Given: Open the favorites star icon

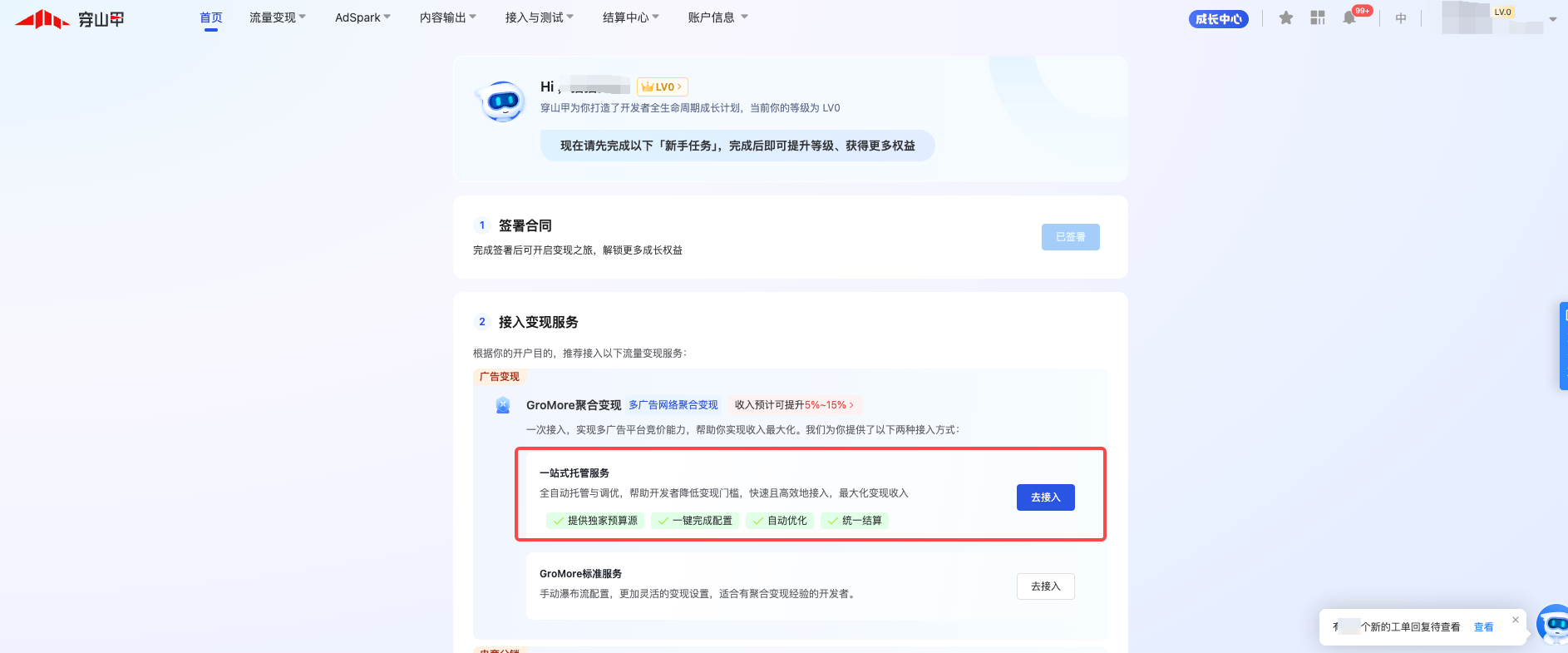Looking at the screenshot, I should coord(1285,17).
